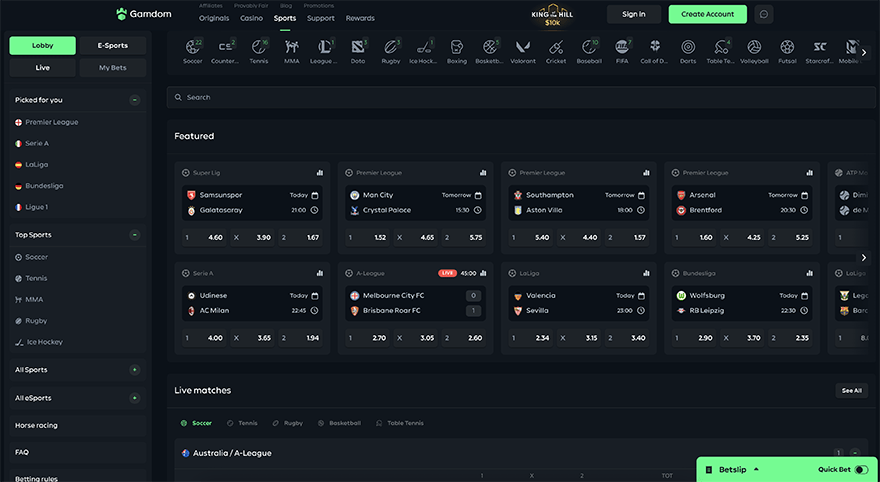
Task: Open the King of the Hill banner
Action: (552, 15)
